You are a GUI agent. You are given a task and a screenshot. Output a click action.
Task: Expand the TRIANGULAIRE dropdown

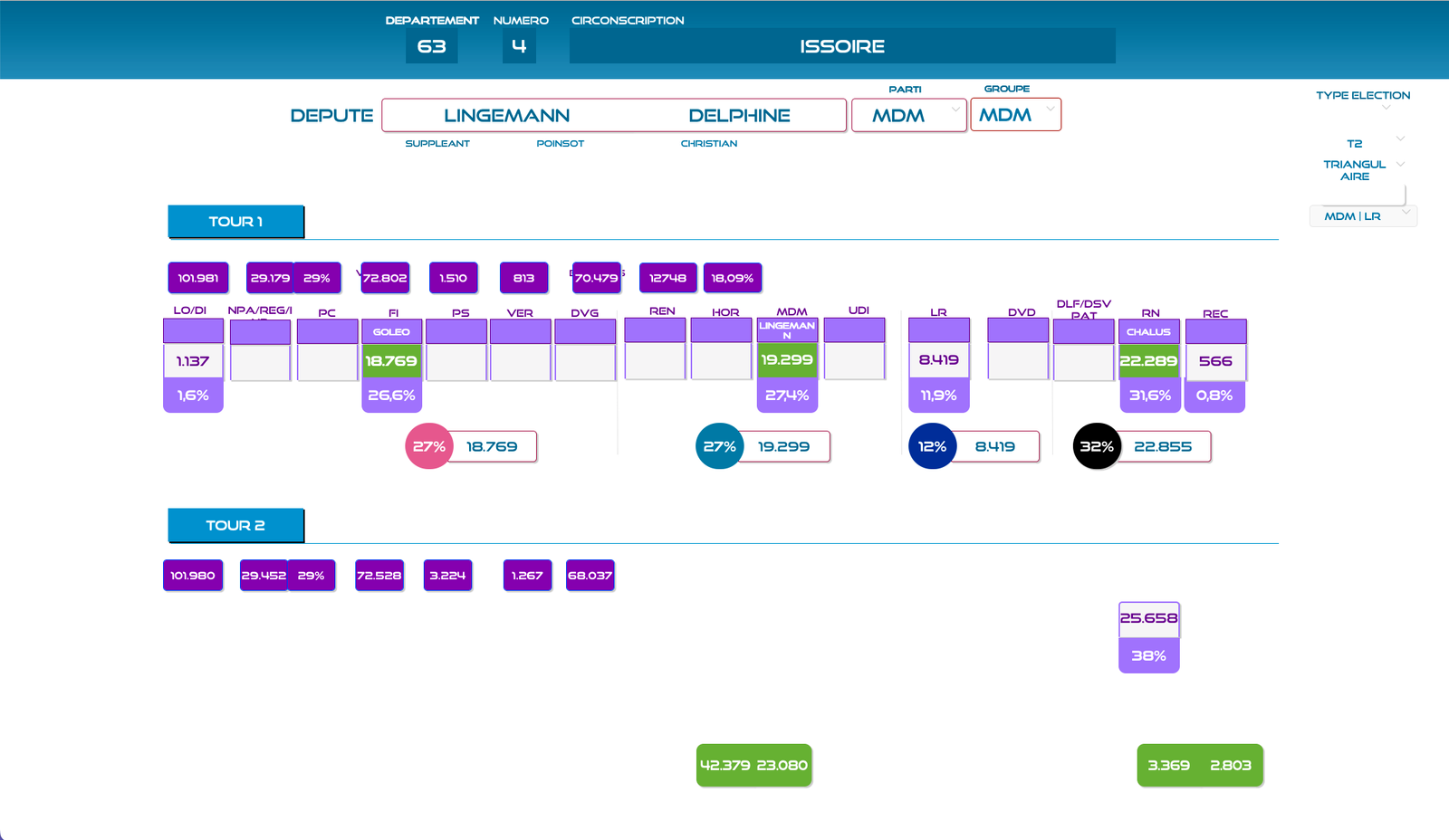1400,165
